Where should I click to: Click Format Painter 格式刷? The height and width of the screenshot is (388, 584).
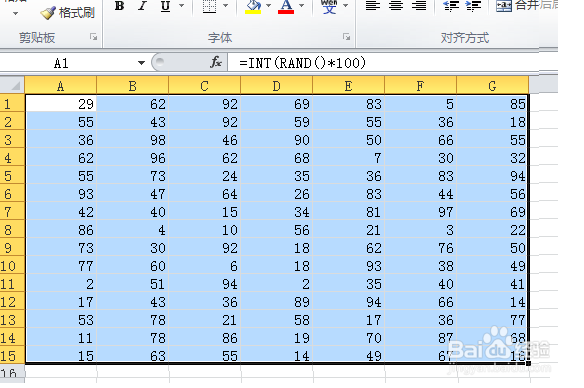(67, 13)
